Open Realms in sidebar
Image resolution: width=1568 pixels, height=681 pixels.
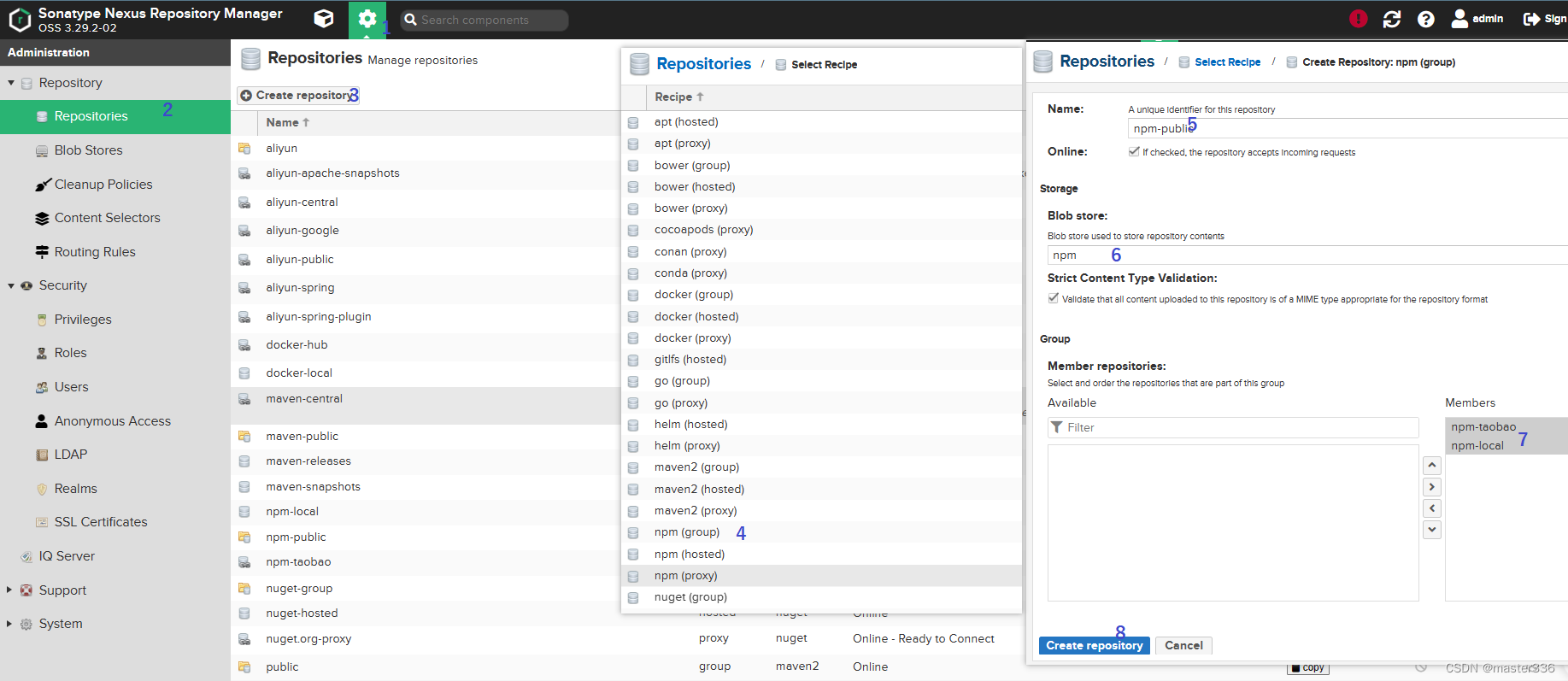click(x=75, y=489)
